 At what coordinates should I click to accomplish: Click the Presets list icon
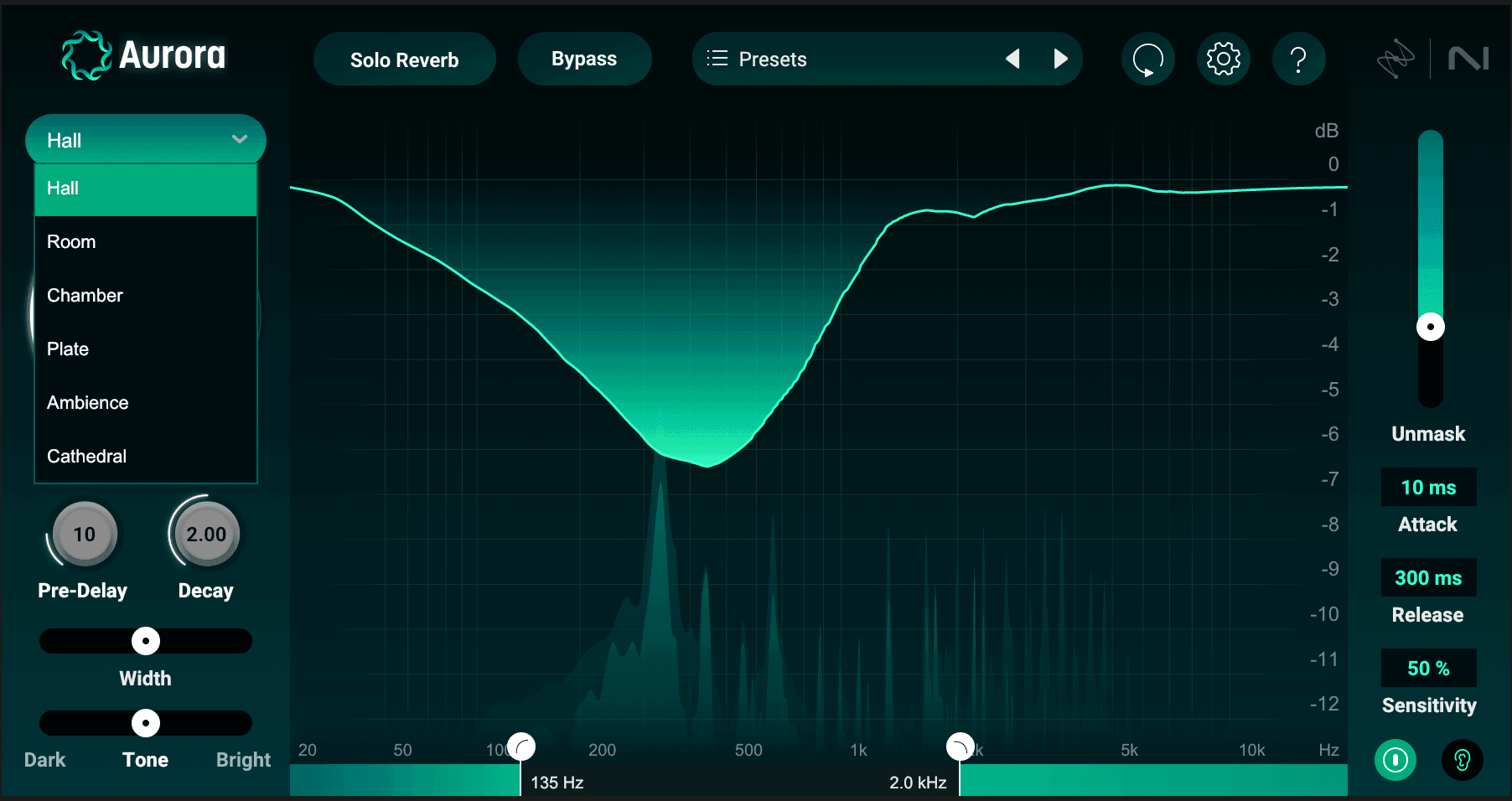point(717,59)
